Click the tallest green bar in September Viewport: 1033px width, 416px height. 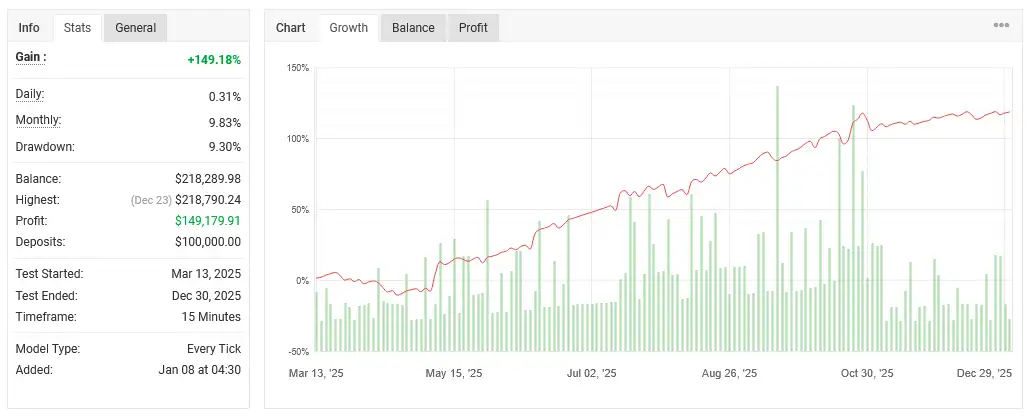click(777, 219)
